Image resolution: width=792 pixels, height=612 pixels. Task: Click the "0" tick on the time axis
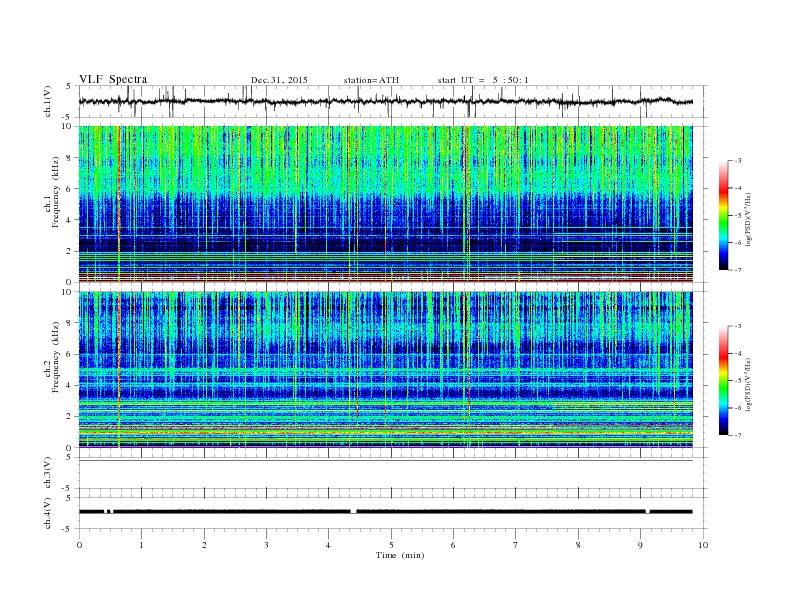point(79,545)
